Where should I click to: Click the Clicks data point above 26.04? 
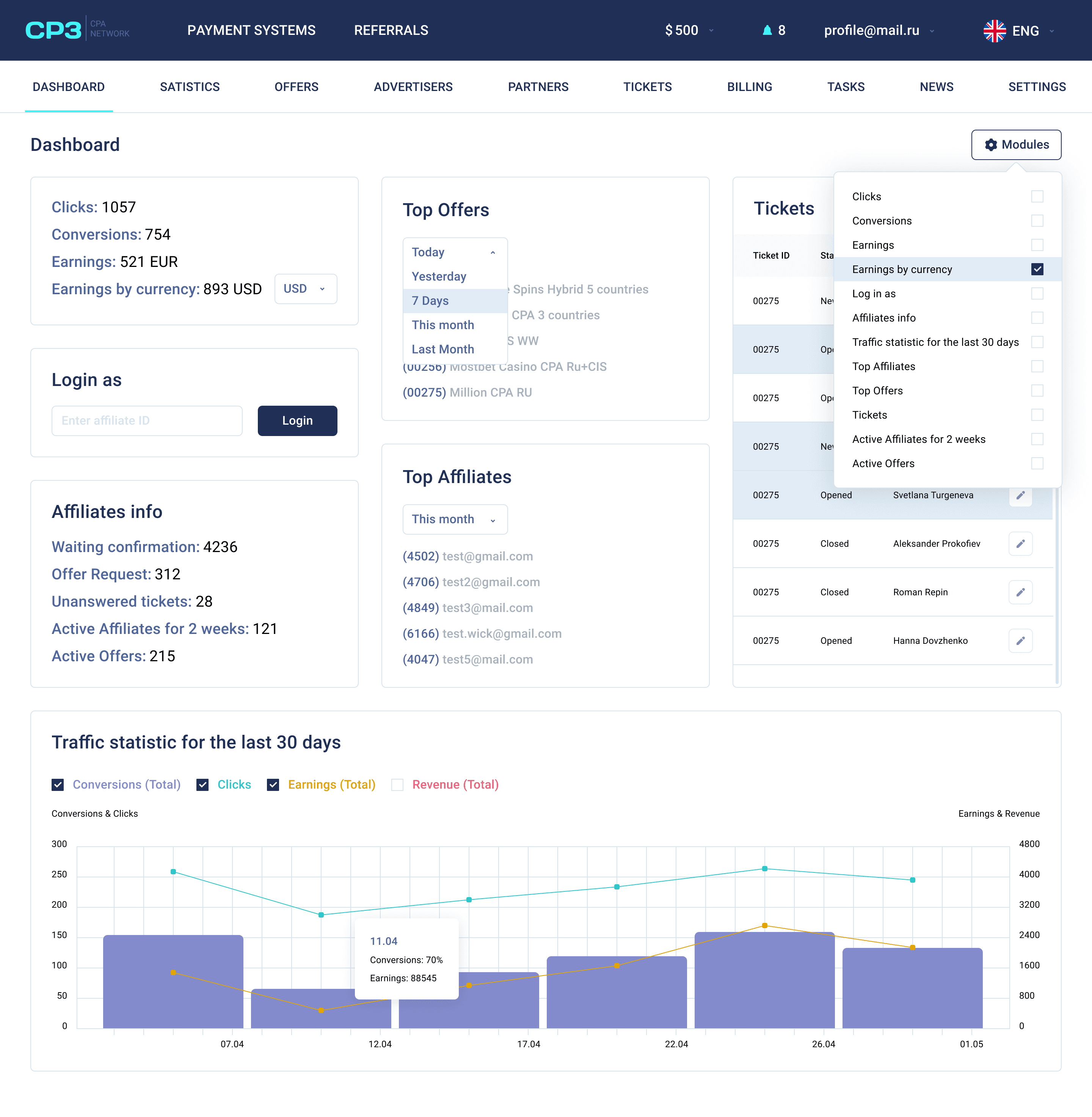[764, 869]
